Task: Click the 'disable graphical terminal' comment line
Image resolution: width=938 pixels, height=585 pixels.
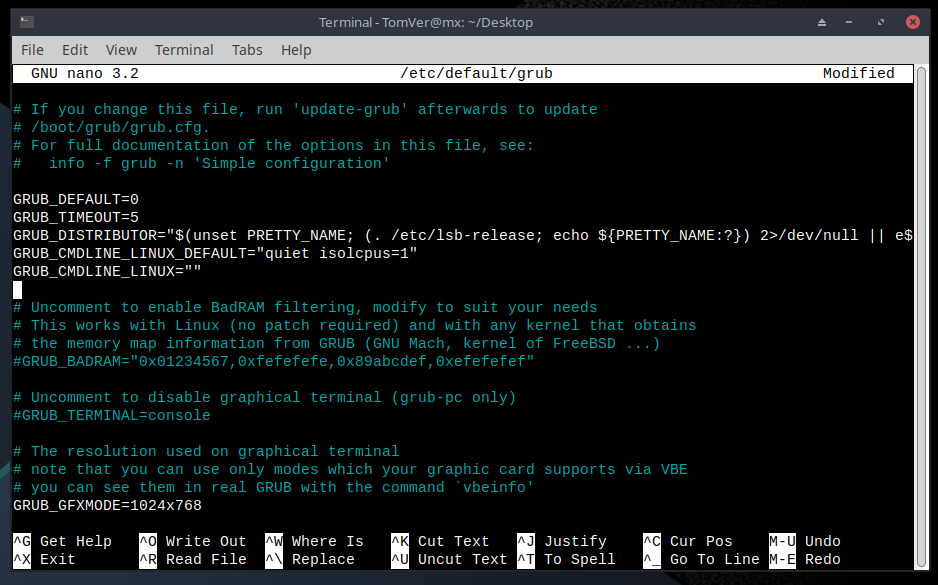Action: pos(265,397)
